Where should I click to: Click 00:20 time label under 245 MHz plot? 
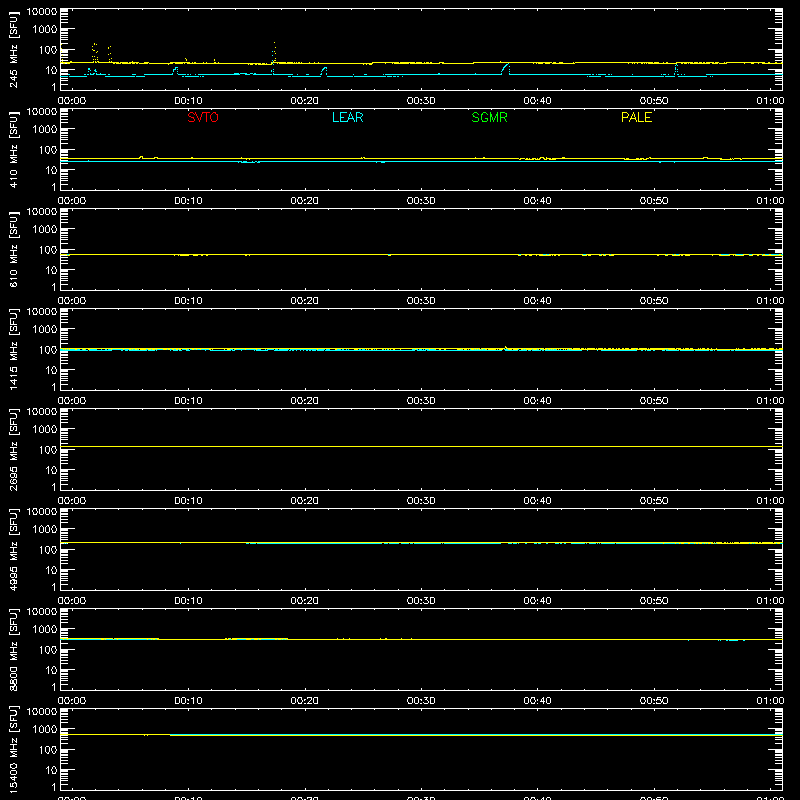coord(305,101)
